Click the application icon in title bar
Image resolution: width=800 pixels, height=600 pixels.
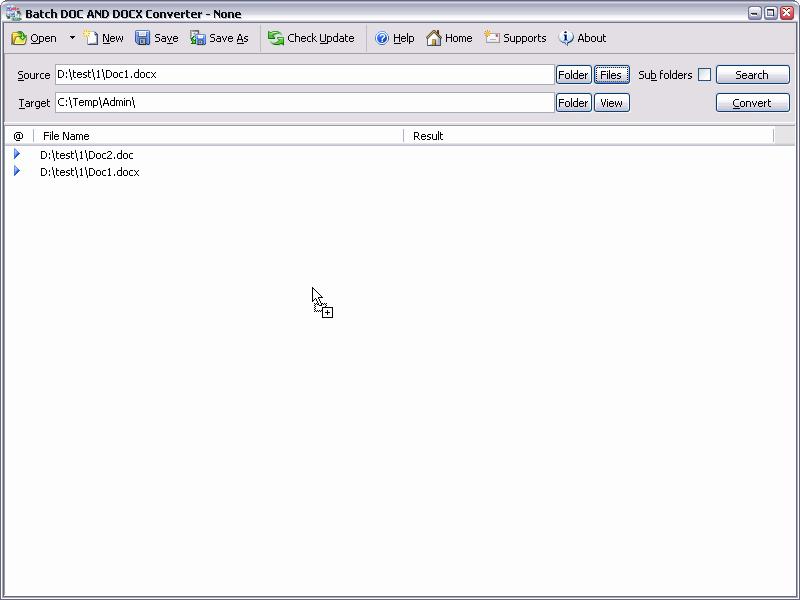(x=13, y=13)
